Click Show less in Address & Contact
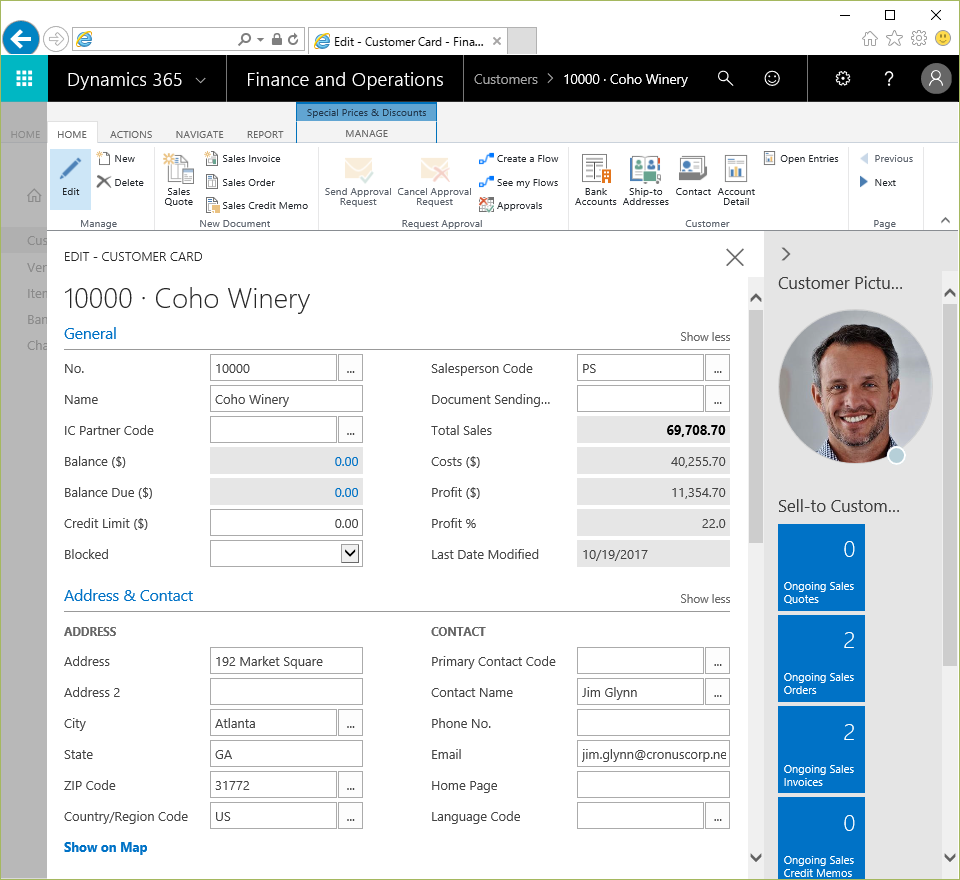 click(x=705, y=599)
